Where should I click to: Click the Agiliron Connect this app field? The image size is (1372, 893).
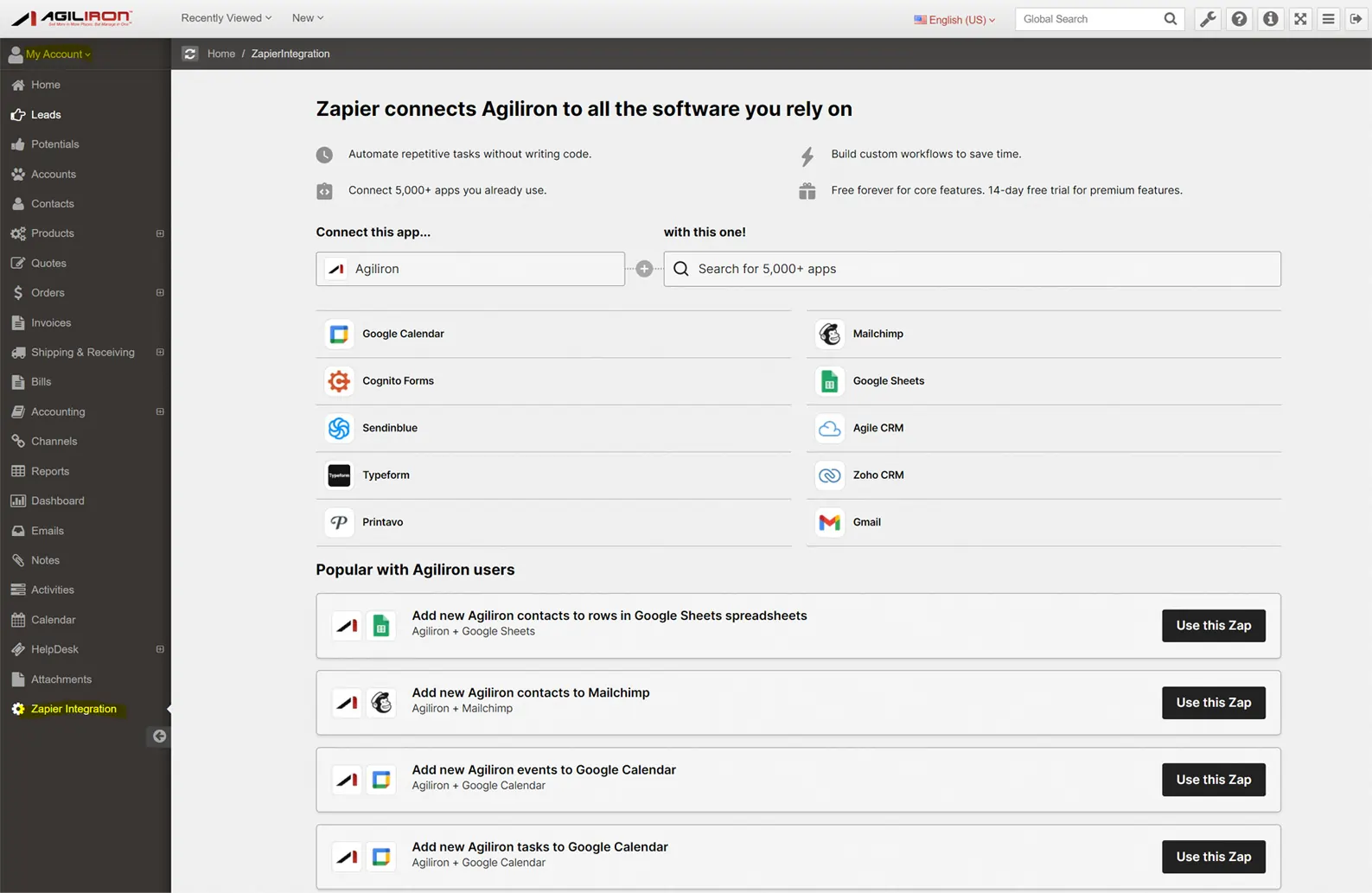[470, 269]
